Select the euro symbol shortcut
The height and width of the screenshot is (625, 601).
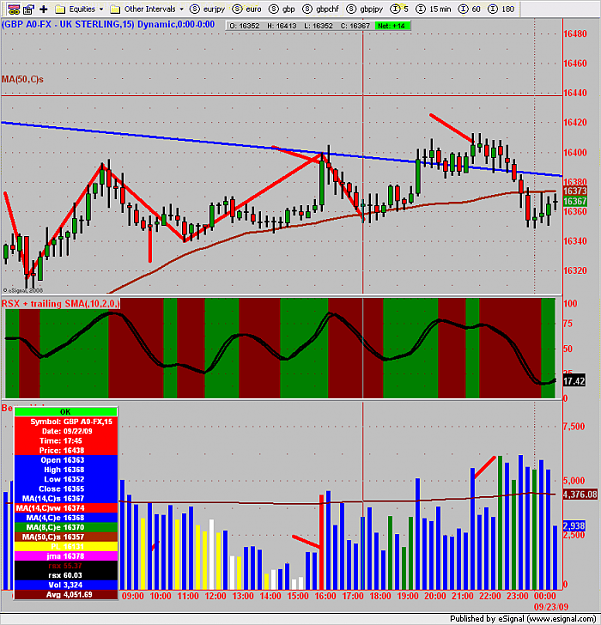point(247,9)
